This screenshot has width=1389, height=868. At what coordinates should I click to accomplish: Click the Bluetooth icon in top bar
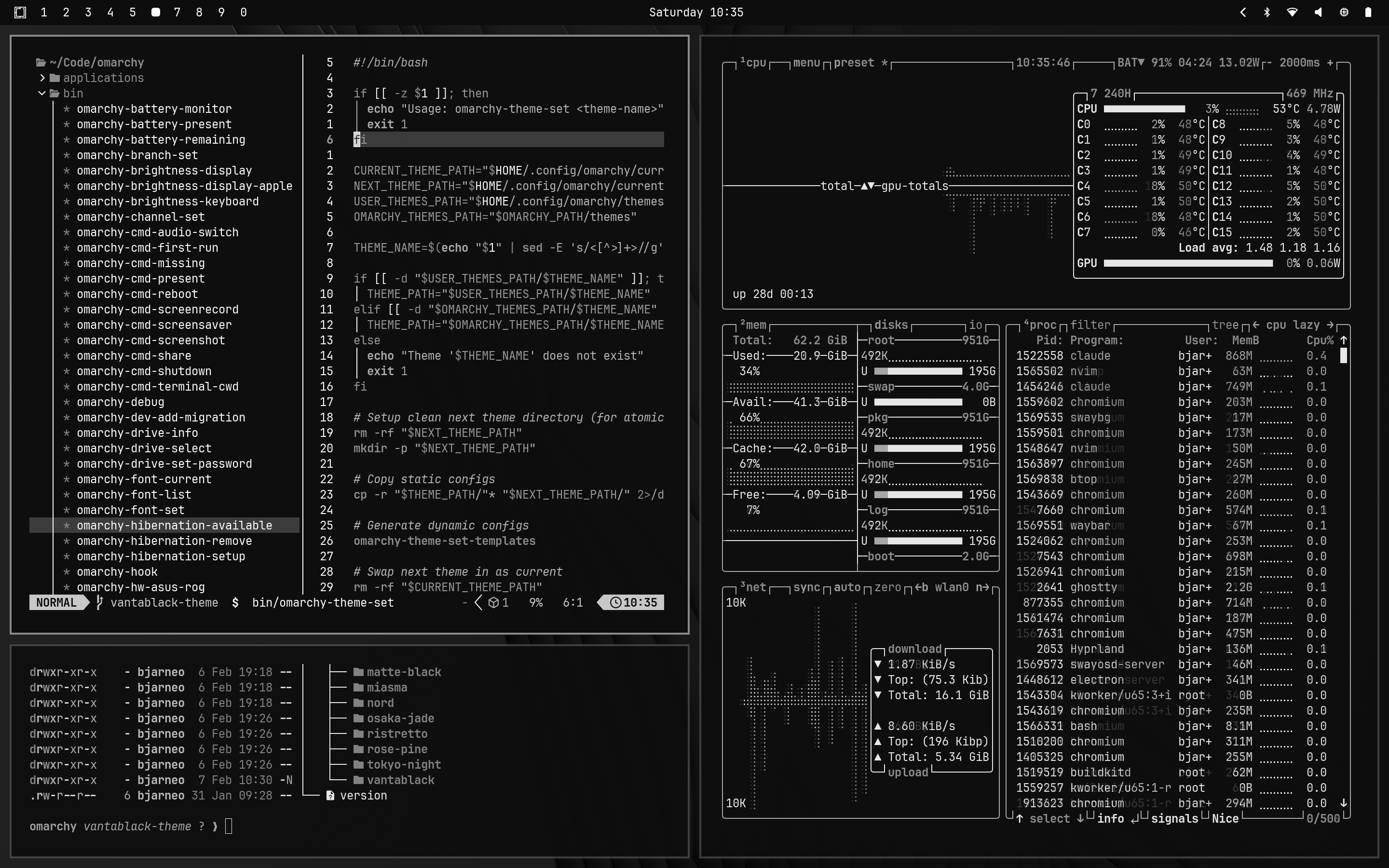pyautogui.click(x=1267, y=12)
